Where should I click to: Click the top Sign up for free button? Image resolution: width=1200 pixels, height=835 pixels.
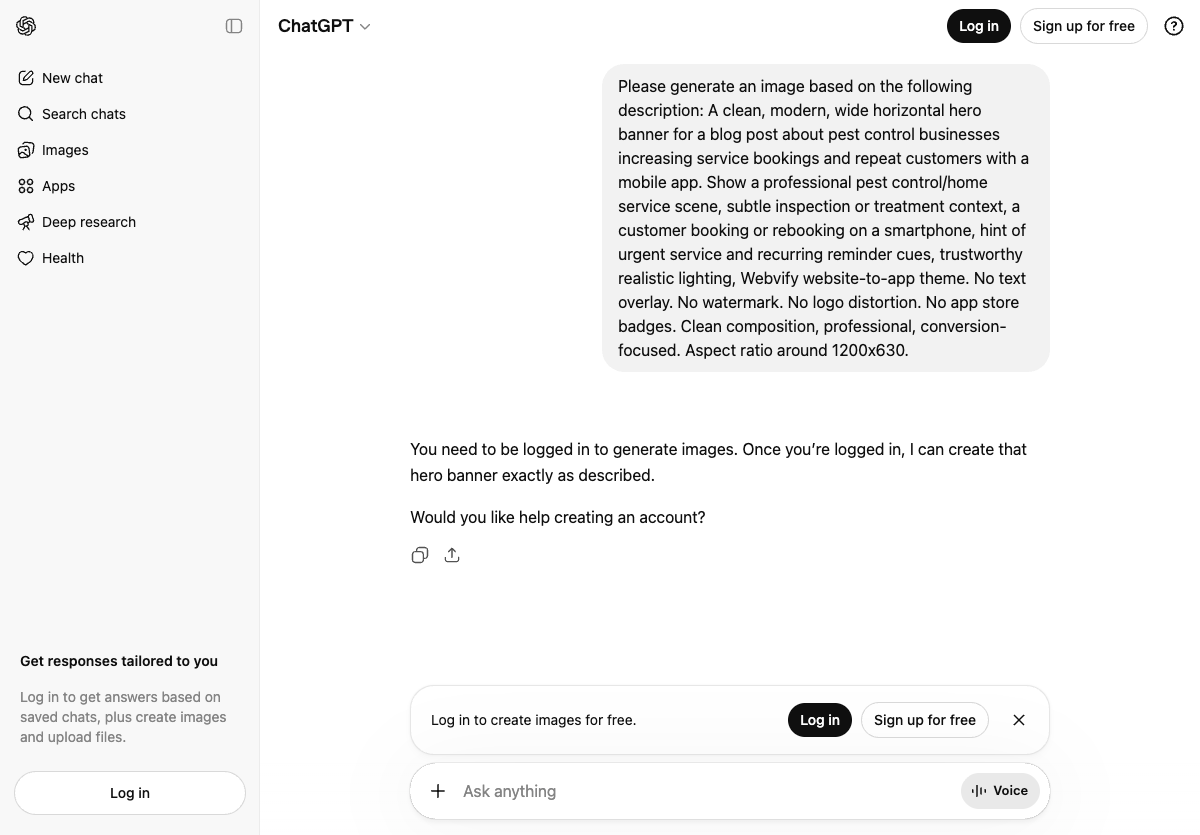tap(1083, 26)
